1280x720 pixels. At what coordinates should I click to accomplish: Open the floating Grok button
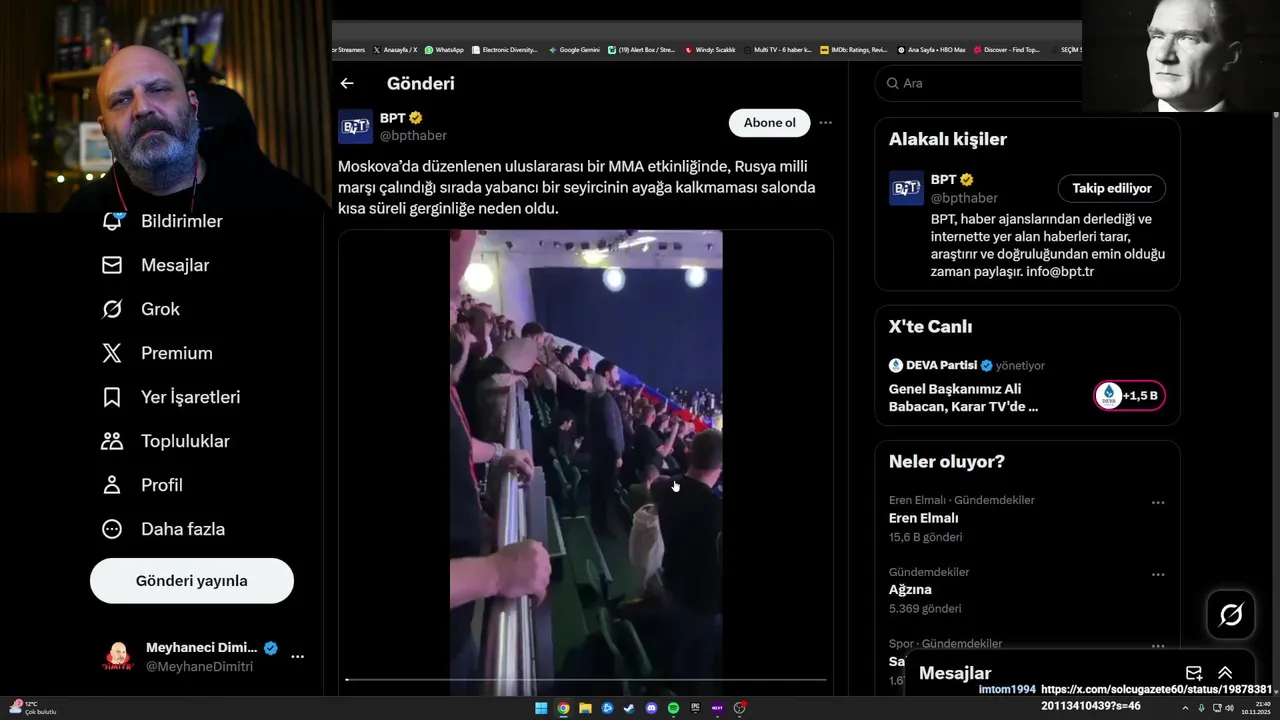pos(1231,614)
